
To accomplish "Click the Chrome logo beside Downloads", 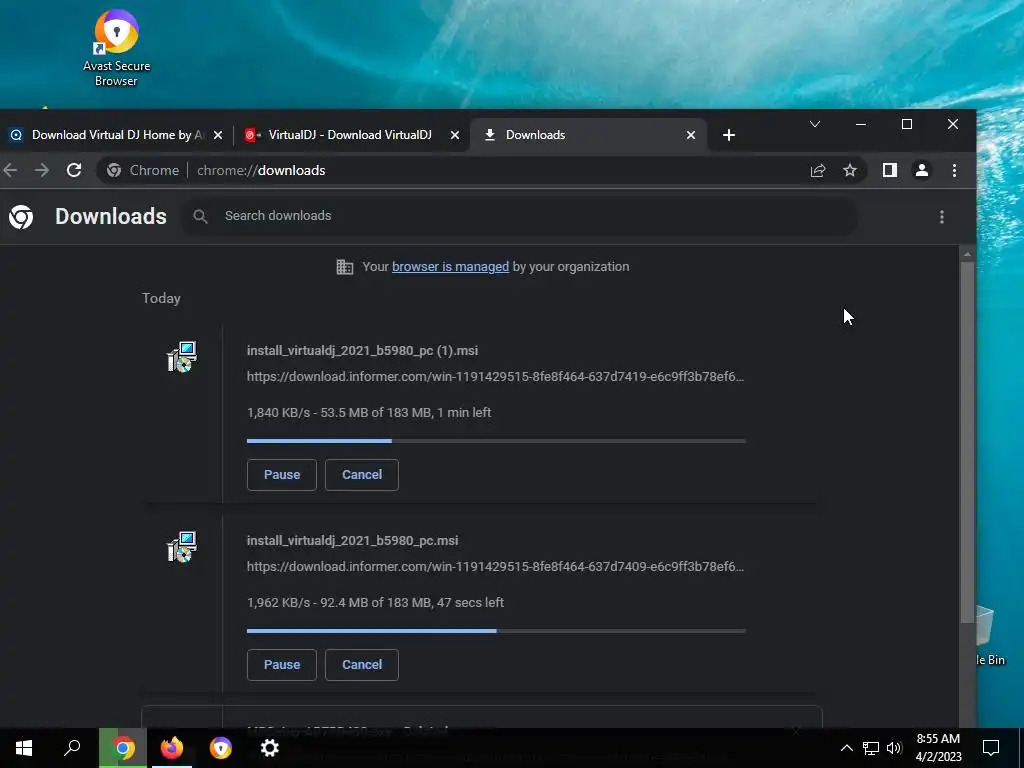I will pos(21,217).
